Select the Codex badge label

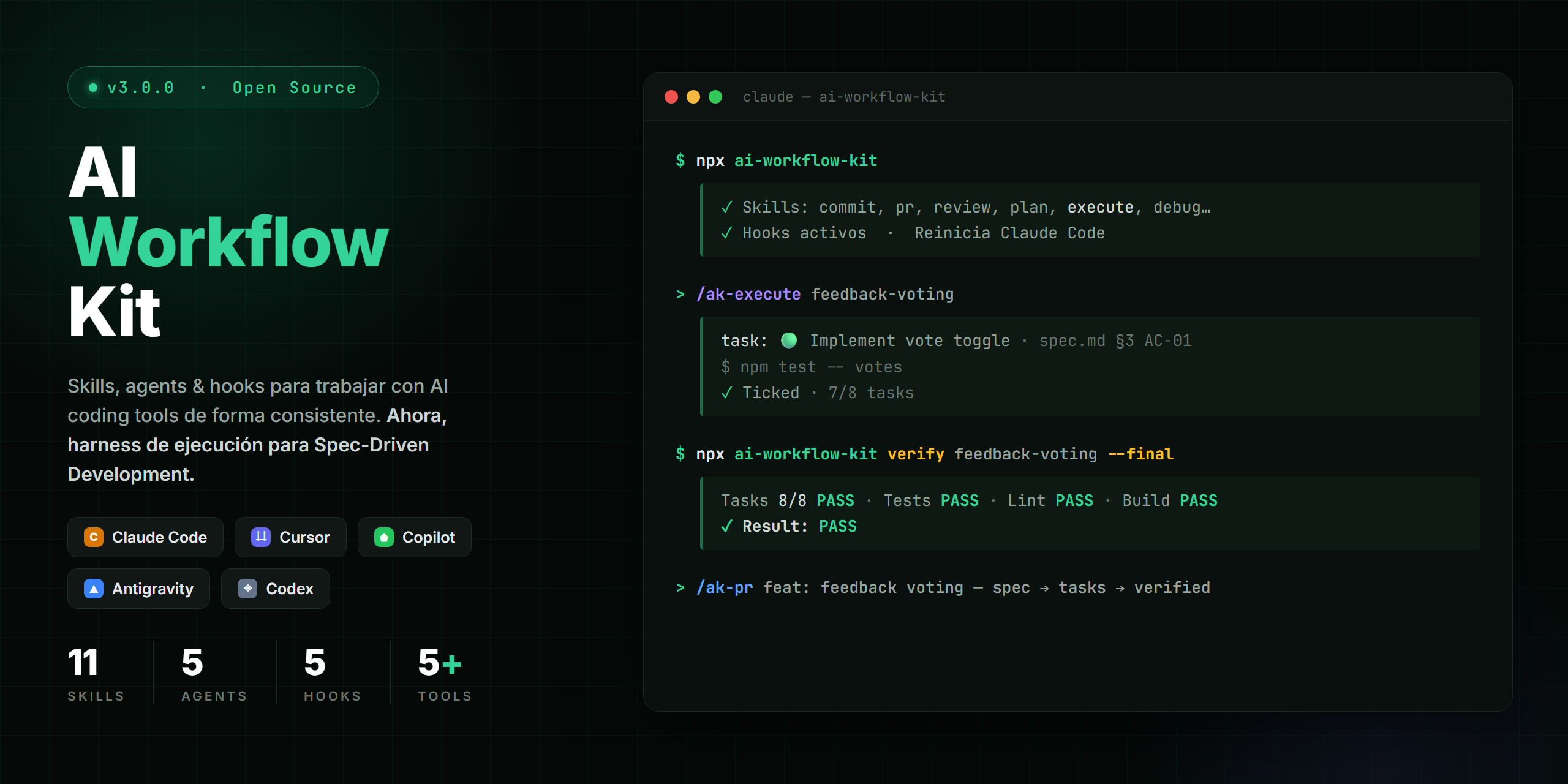point(290,589)
